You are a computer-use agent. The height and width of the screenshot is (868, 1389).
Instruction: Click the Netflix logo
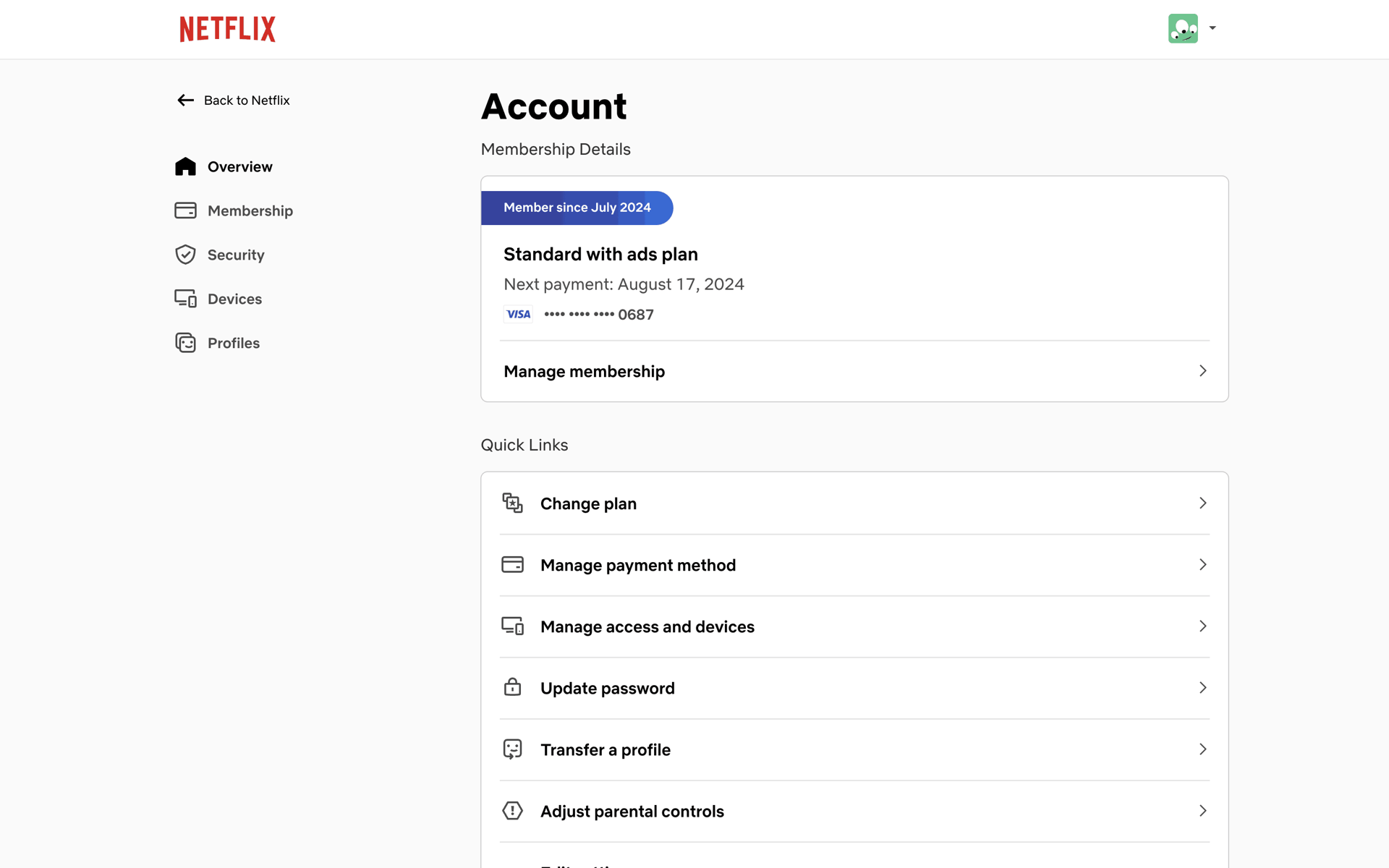click(x=227, y=29)
